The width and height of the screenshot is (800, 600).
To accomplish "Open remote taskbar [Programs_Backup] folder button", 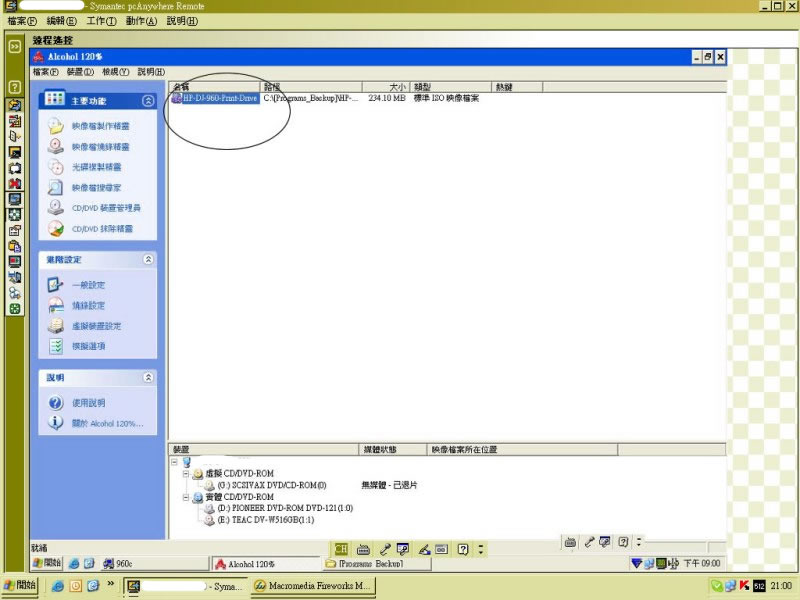I will [x=378, y=564].
